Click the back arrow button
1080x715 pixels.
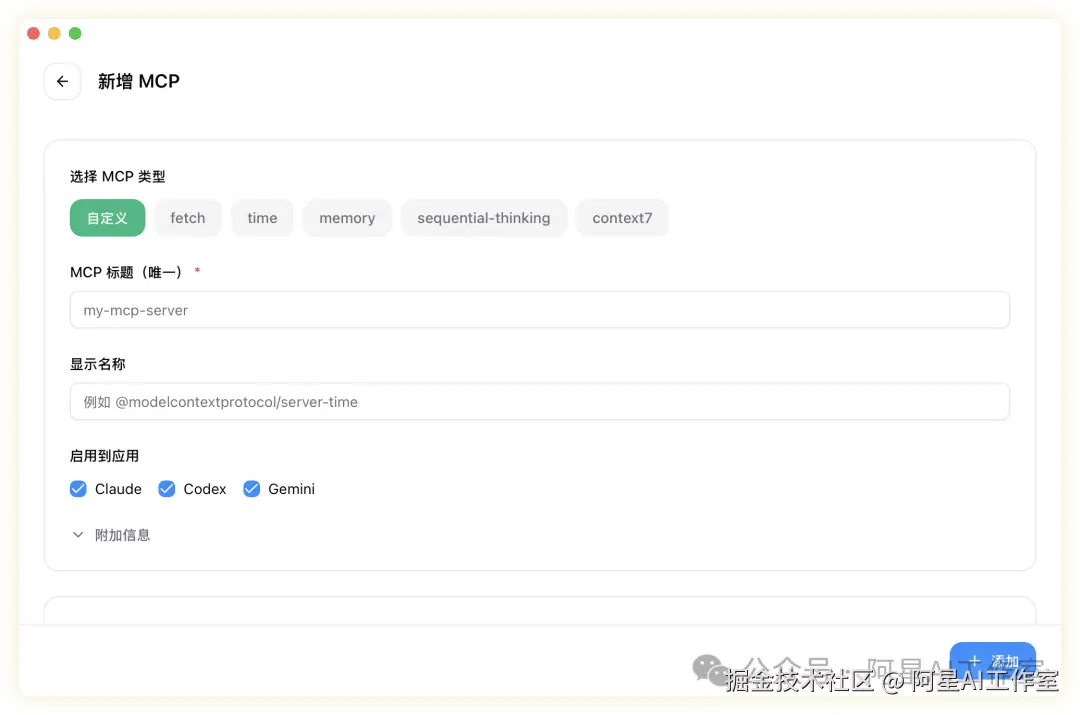(63, 81)
